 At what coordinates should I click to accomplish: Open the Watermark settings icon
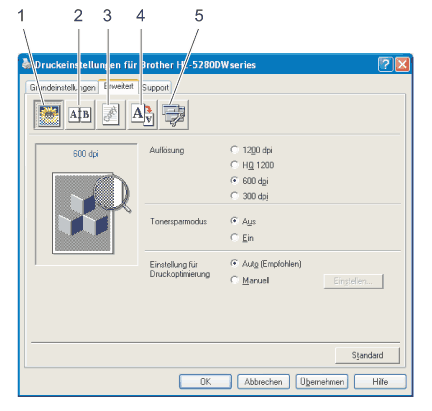coord(111,115)
